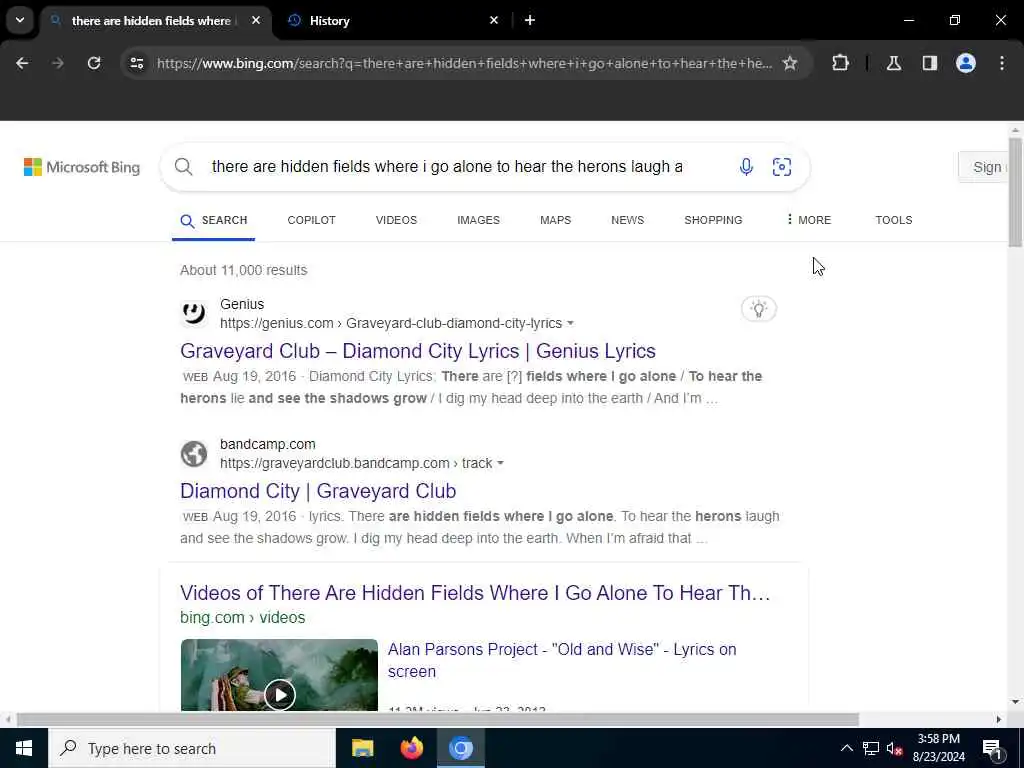
Task: Follow the bing.com › videos link
Action: (243, 617)
